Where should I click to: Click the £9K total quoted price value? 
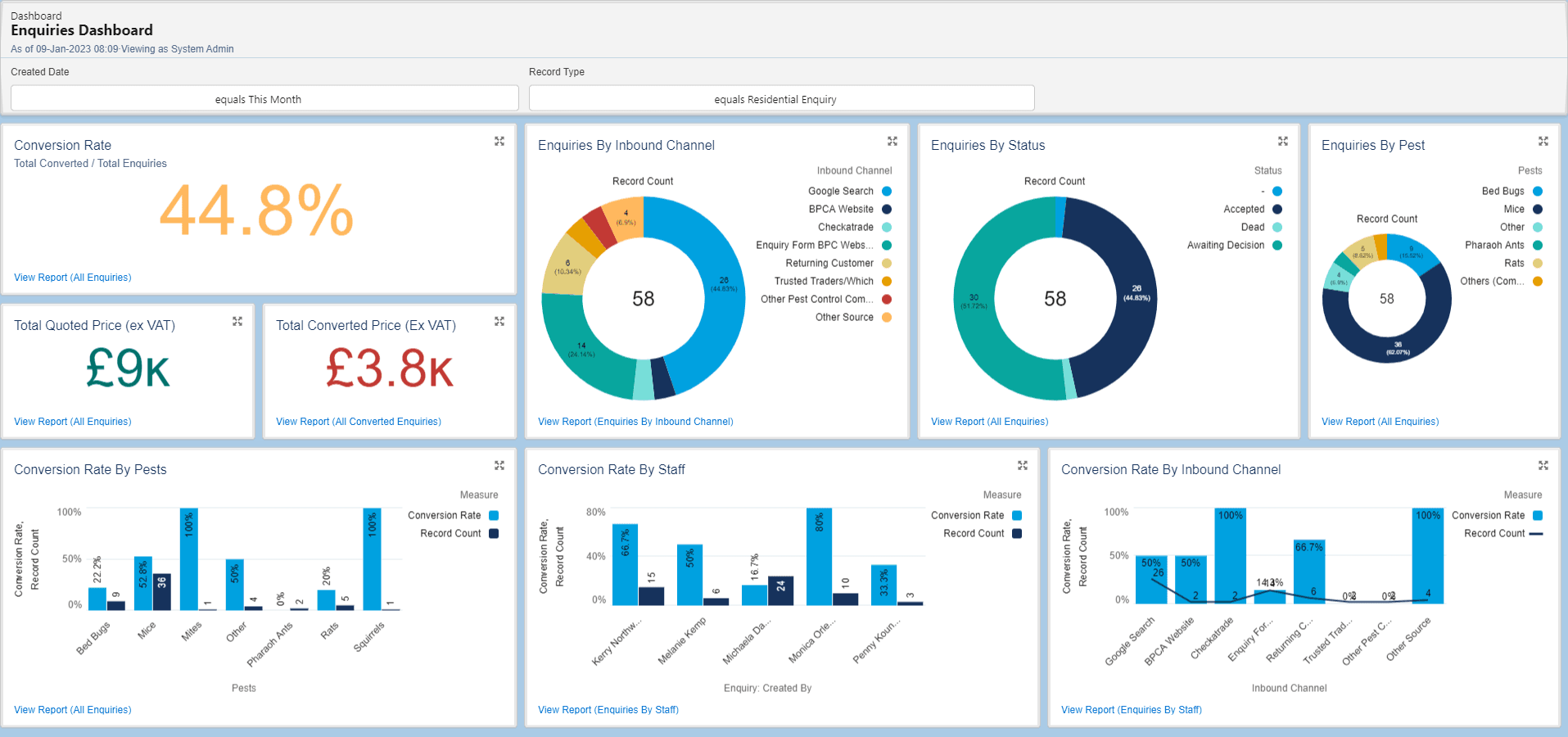[x=128, y=368]
